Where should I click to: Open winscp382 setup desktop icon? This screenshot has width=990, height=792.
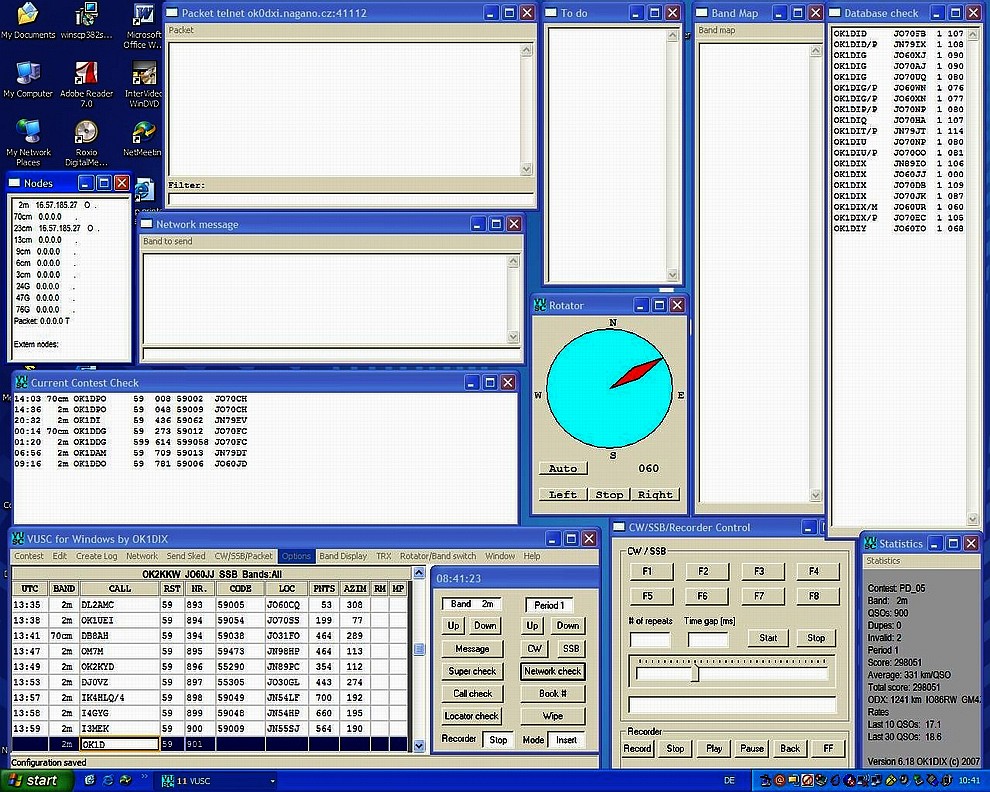[86, 21]
